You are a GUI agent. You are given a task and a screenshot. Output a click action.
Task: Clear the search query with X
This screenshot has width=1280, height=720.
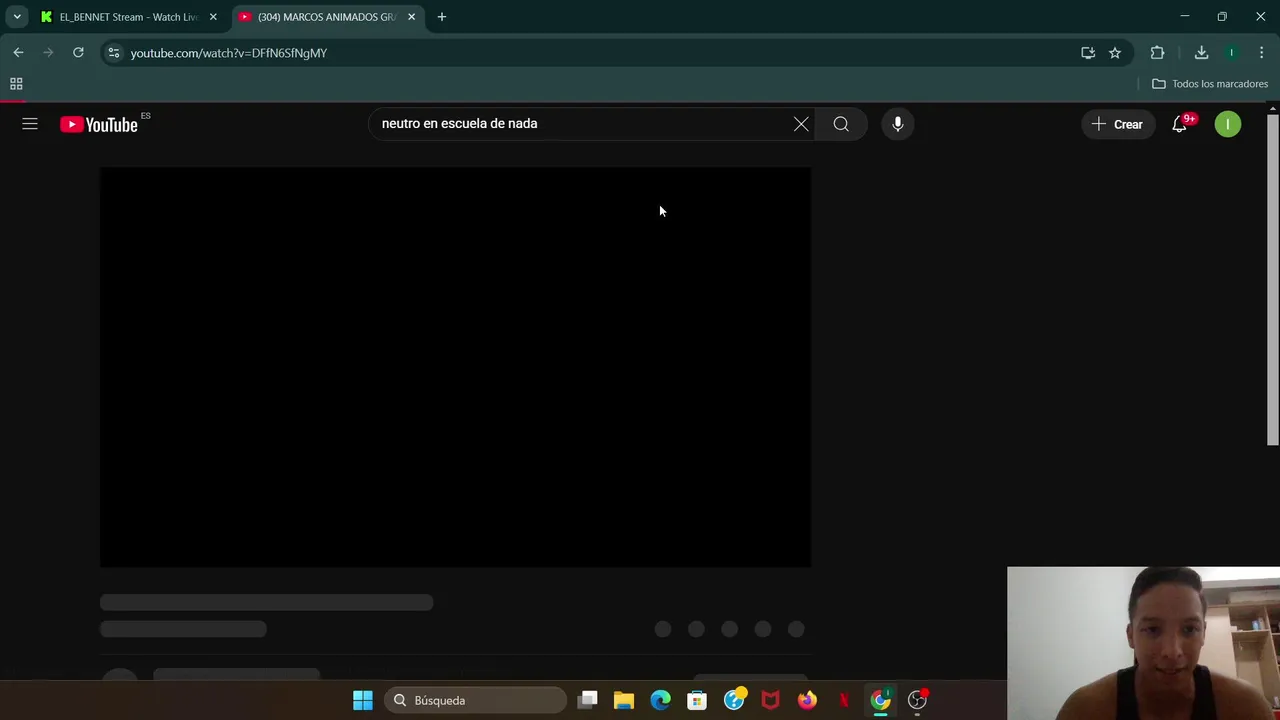coord(801,124)
